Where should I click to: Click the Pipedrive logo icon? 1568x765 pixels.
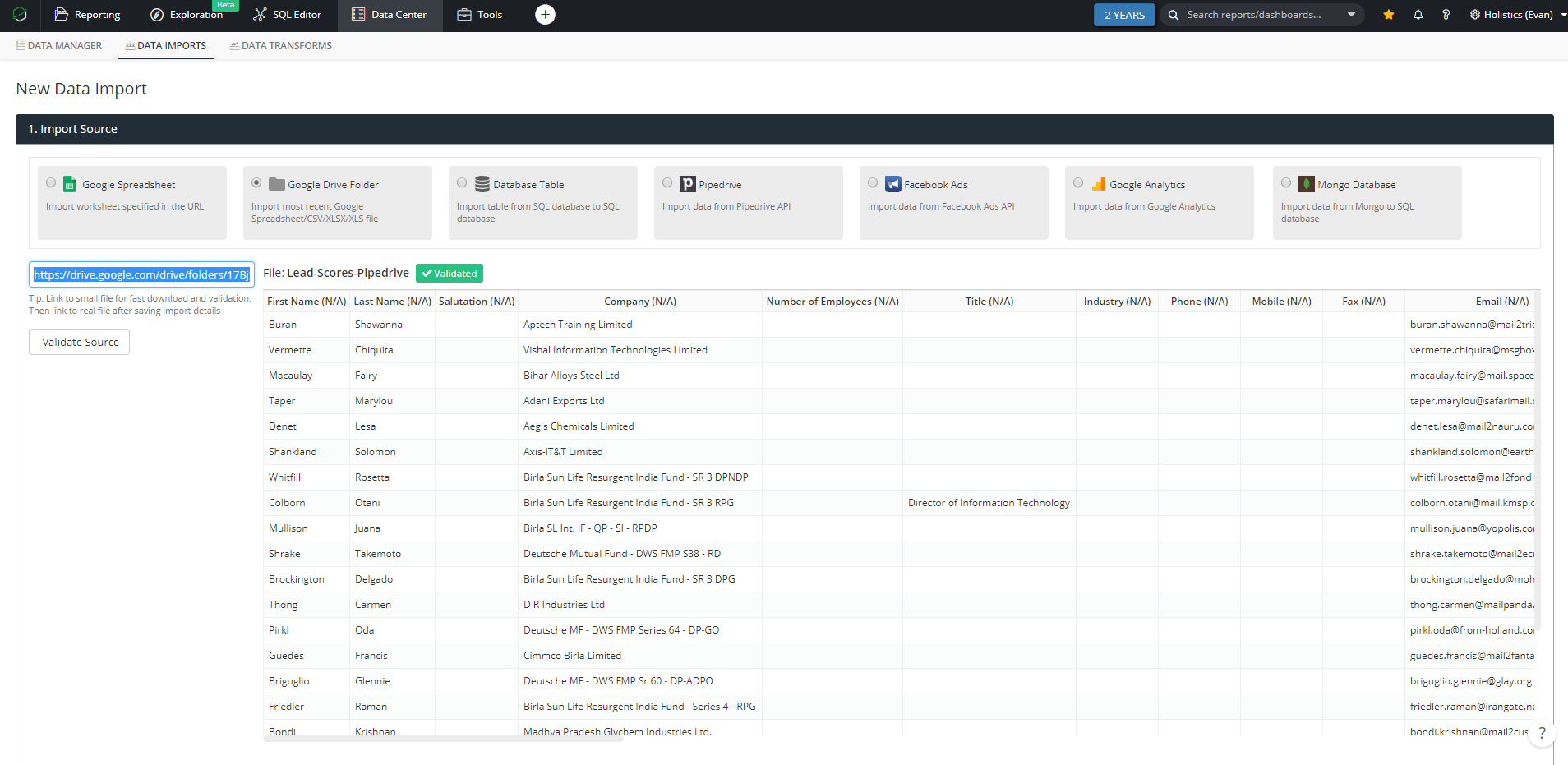tap(688, 184)
